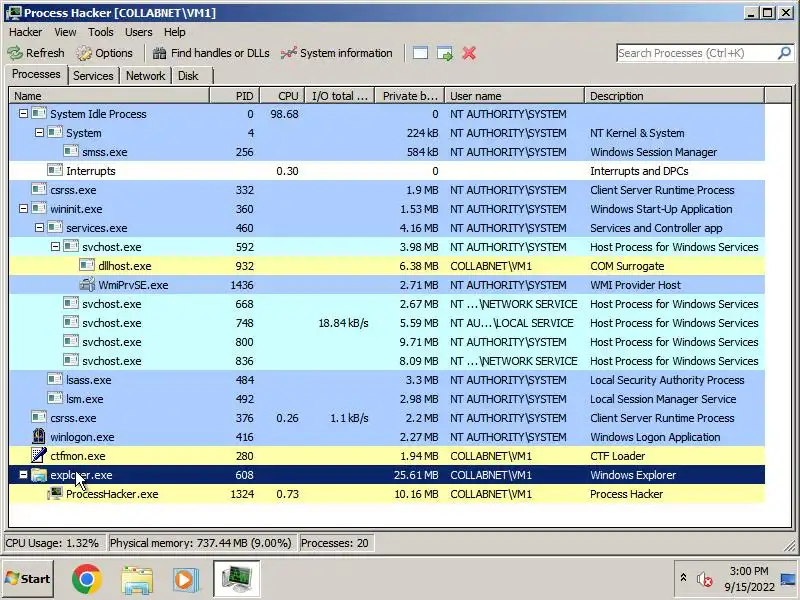Sort by the User name column header
Image resolution: width=800 pixels, height=600 pixels.
(x=514, y=95)
